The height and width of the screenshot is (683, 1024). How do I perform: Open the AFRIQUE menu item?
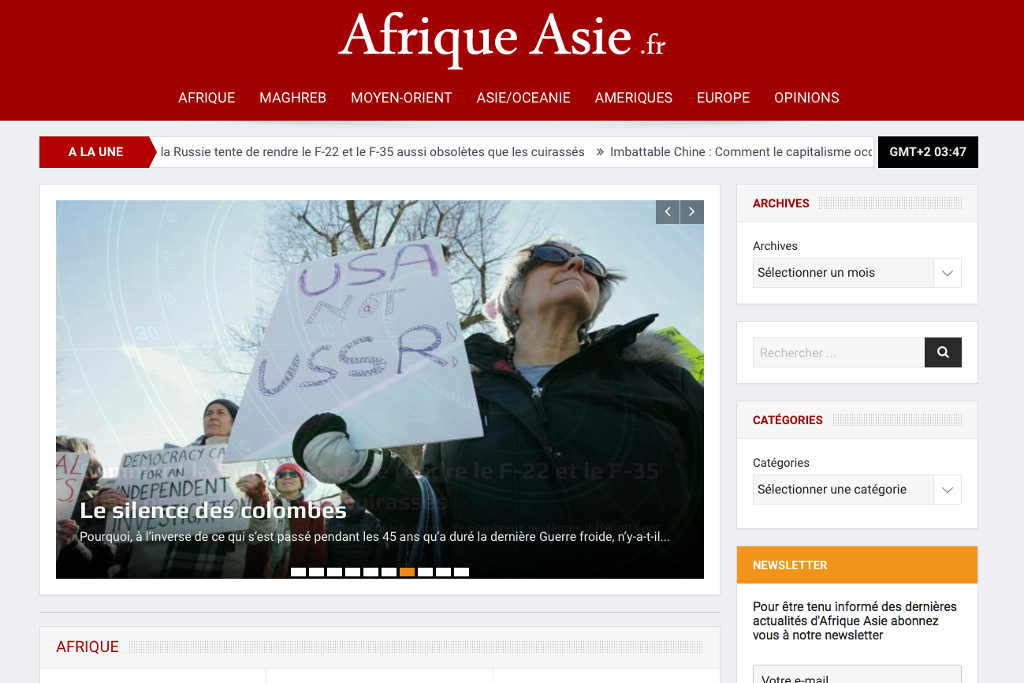(206, 98)
